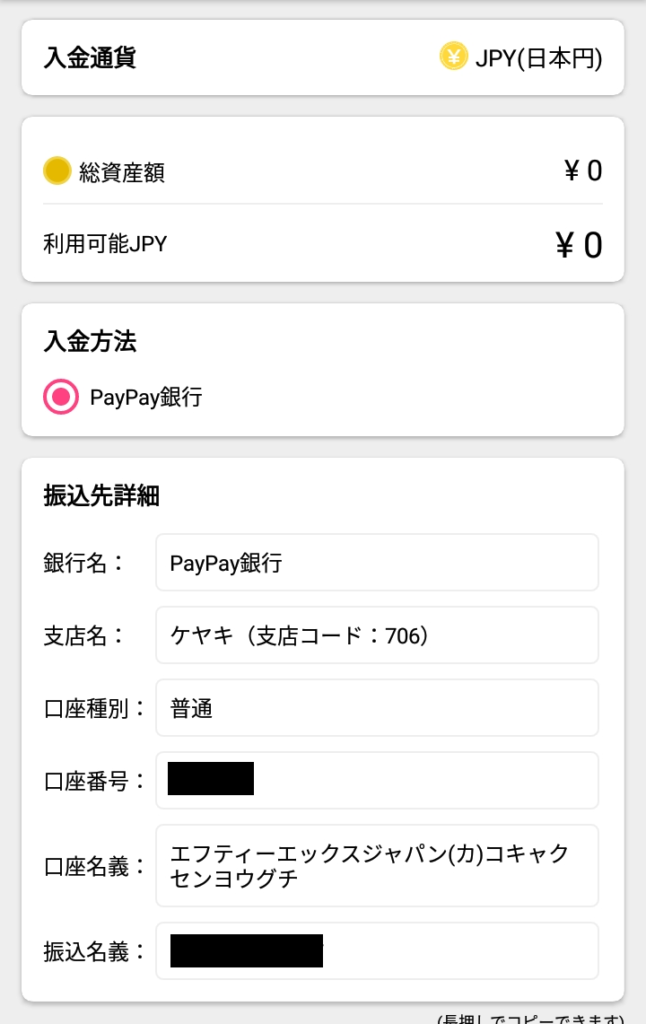Viewport: 646px width, 1024px height.
Task: Click the yen coin icon beside JPY
Action: (453, 57)
